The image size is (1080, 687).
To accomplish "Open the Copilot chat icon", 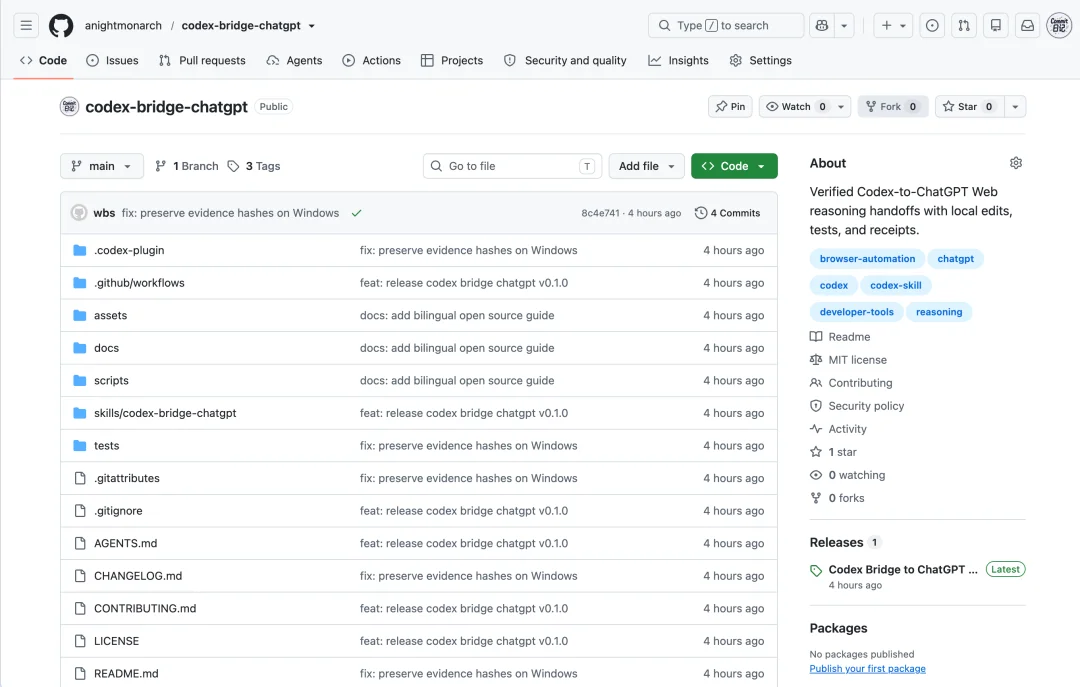I will click(x=821, y=25).
